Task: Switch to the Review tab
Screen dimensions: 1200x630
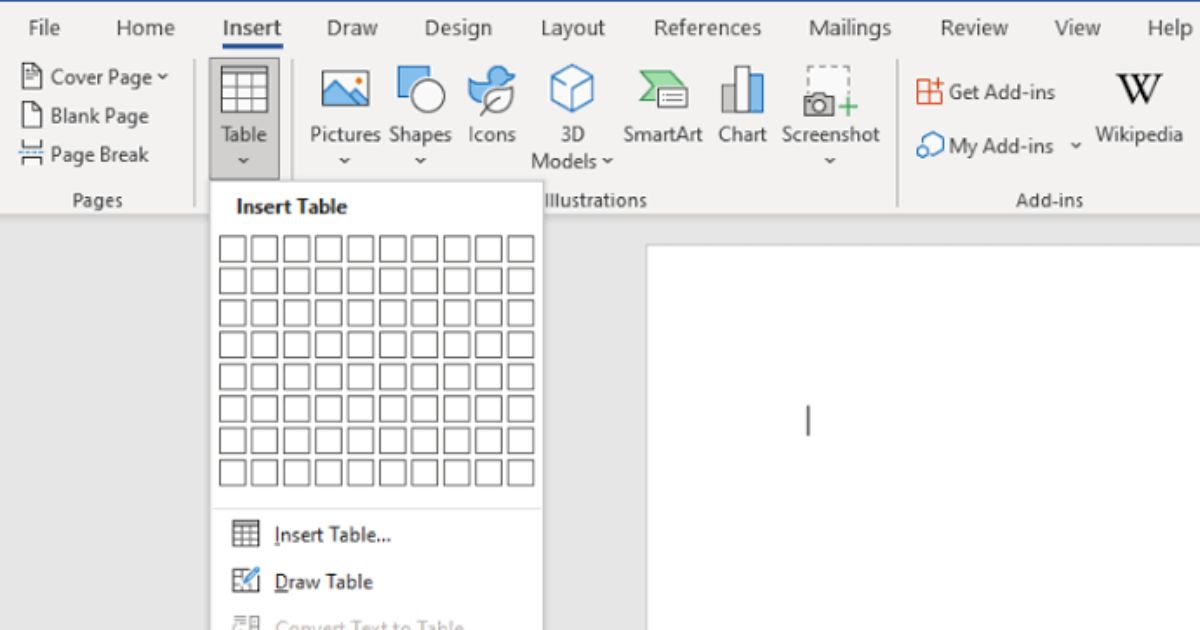Action: click(x=974, y=28)
